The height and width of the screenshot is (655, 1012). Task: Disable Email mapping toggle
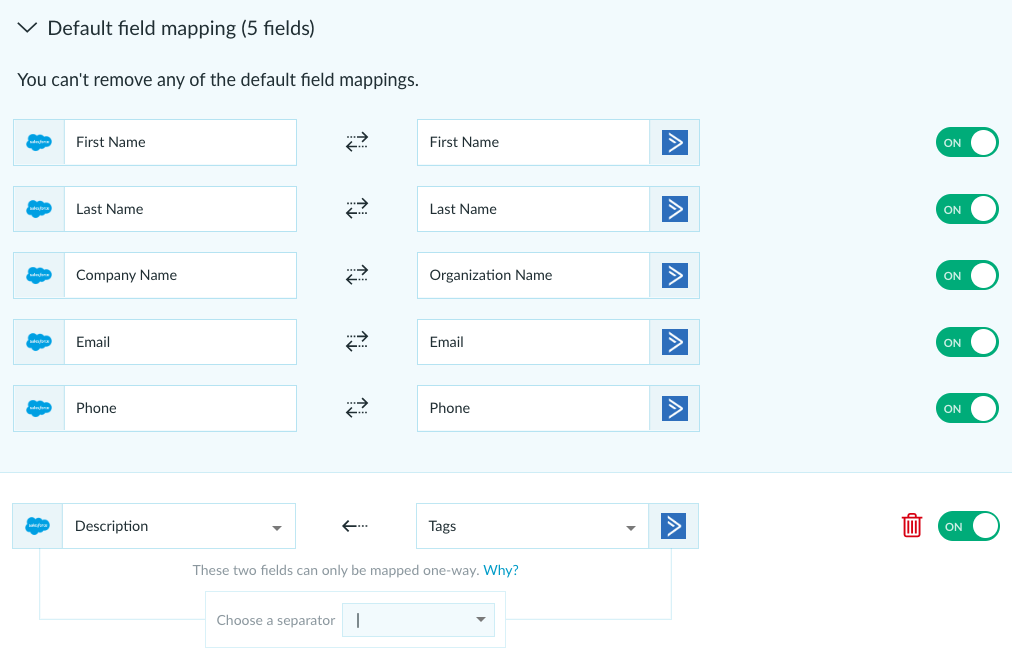click(967, 342)
